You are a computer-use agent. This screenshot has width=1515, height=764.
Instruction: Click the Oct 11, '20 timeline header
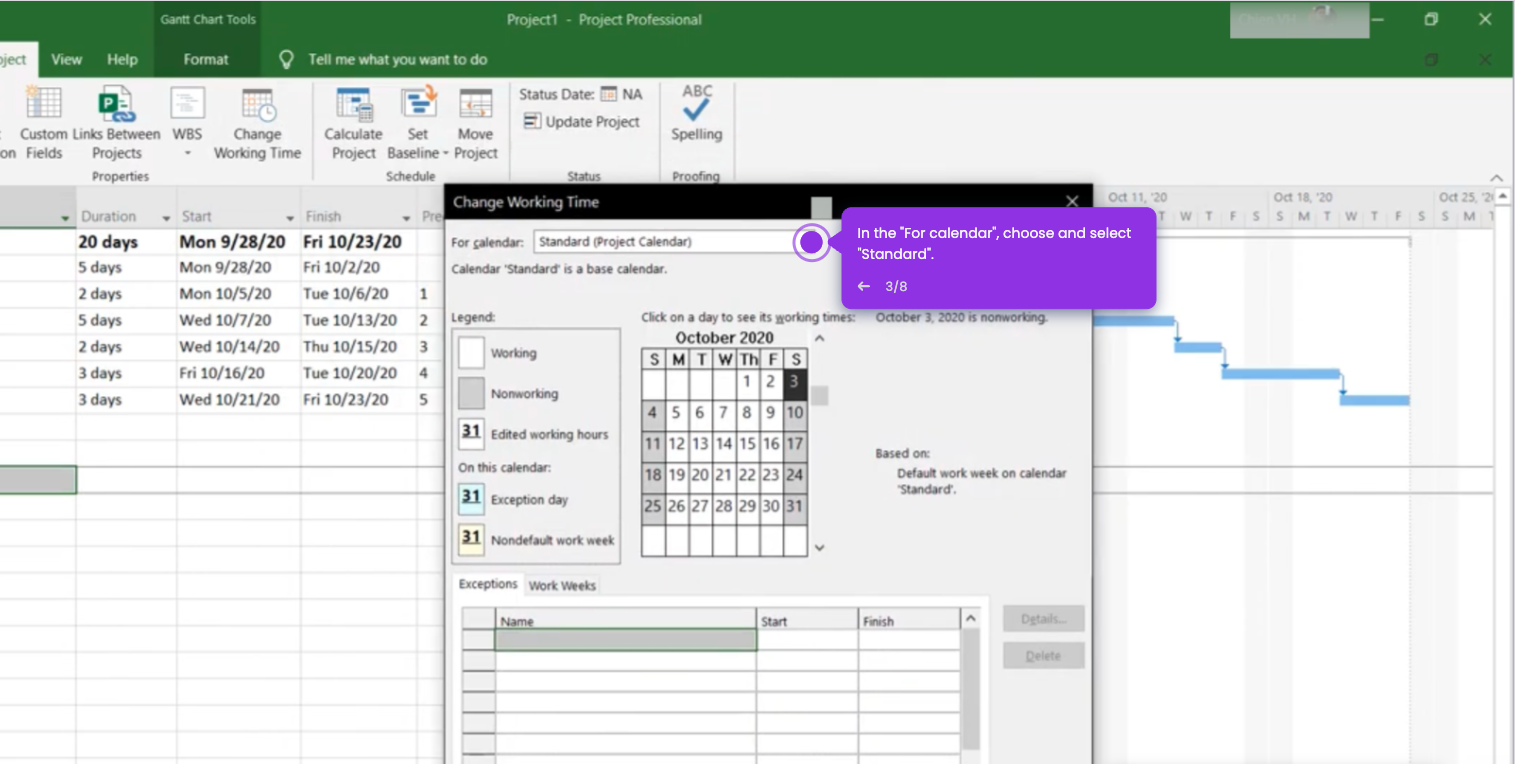coord(1137,197)
